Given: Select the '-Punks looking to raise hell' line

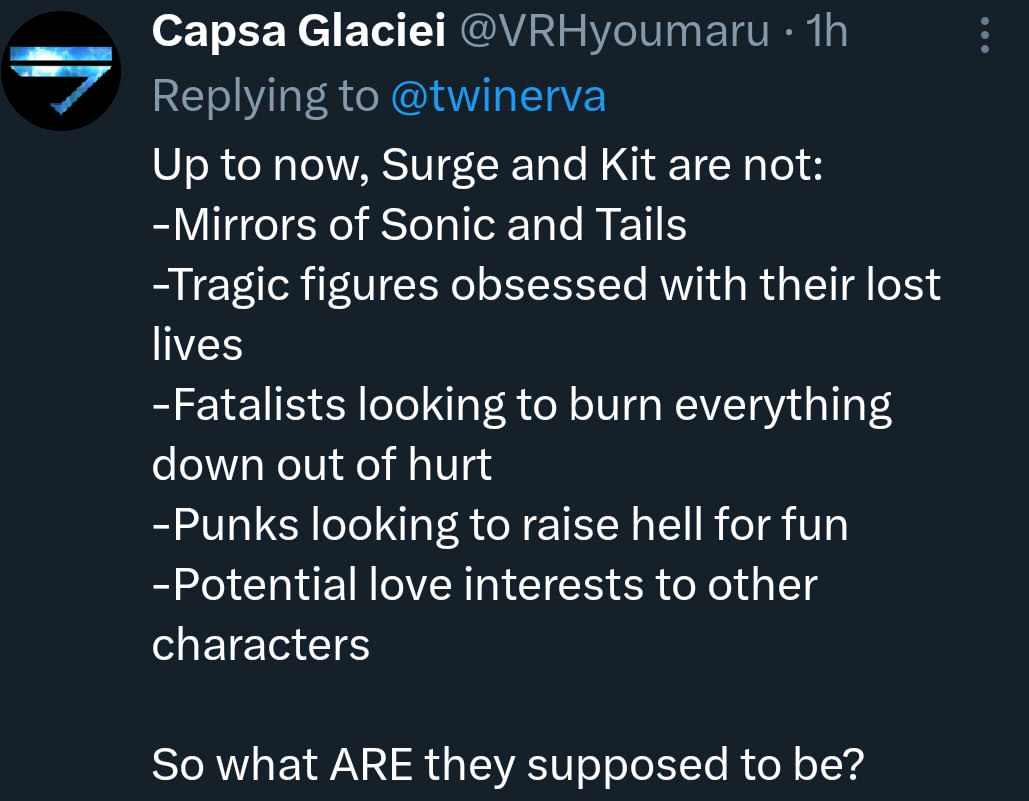Looking at the screenshot, I should 500,525.
